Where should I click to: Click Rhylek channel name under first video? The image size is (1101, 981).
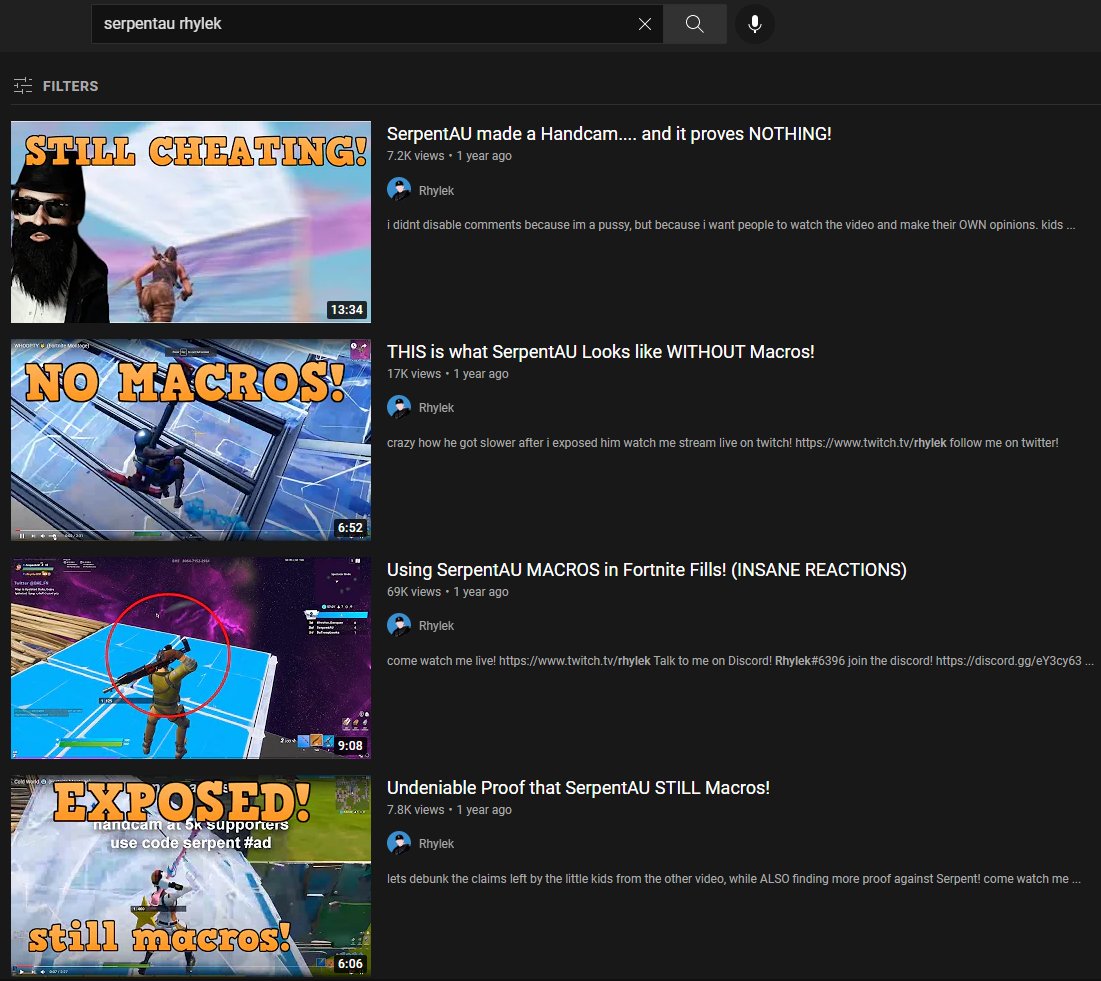coord(437,190)
